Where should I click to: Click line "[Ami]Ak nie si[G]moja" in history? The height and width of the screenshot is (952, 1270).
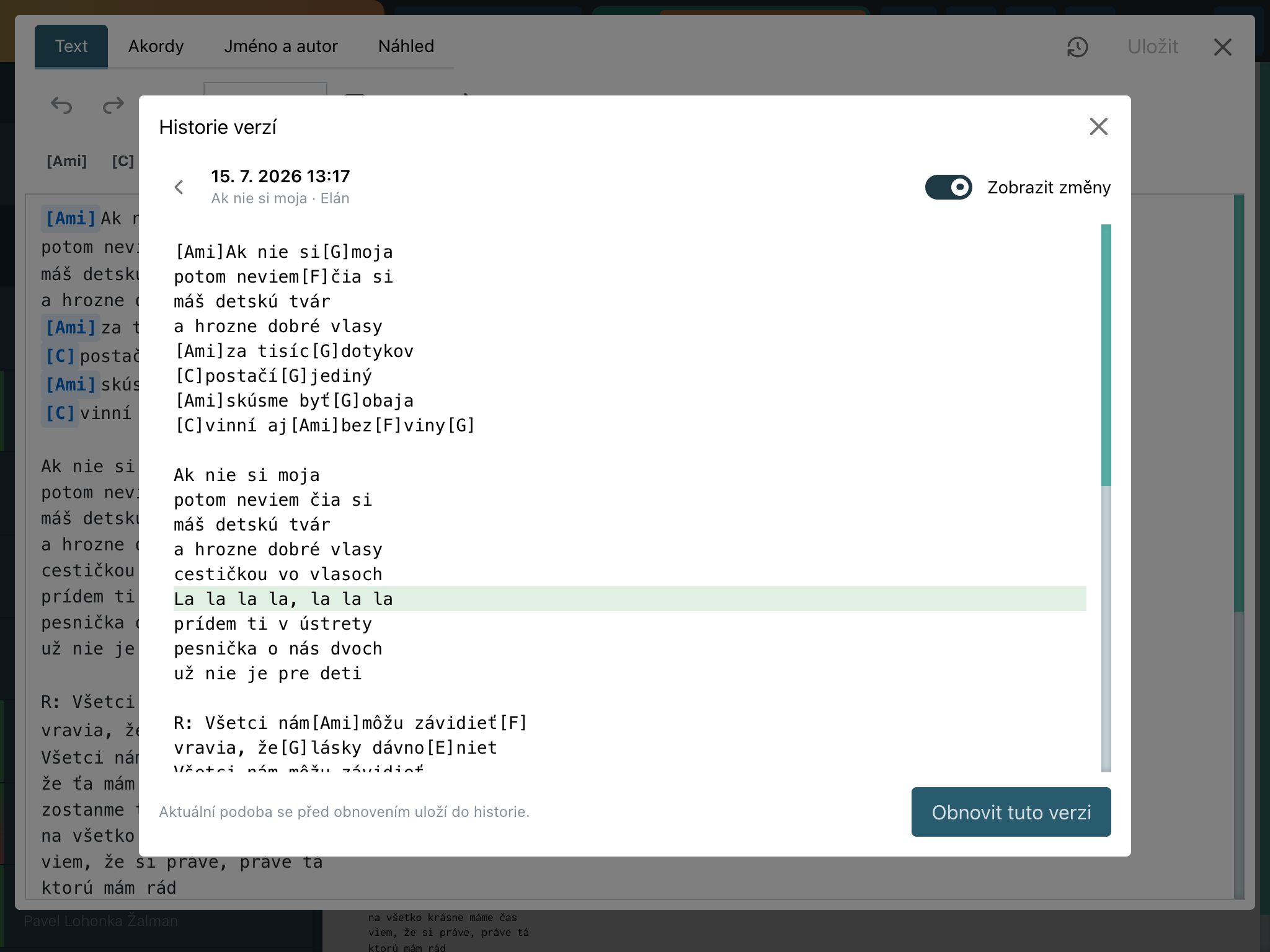[x=284, y=252]
